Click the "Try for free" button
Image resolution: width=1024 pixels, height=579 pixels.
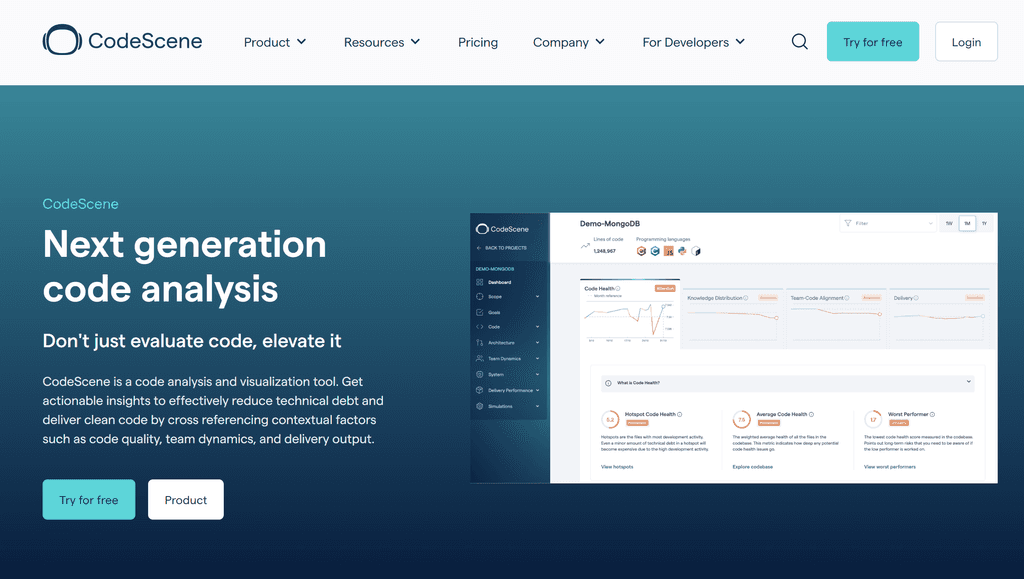(872, 41)
